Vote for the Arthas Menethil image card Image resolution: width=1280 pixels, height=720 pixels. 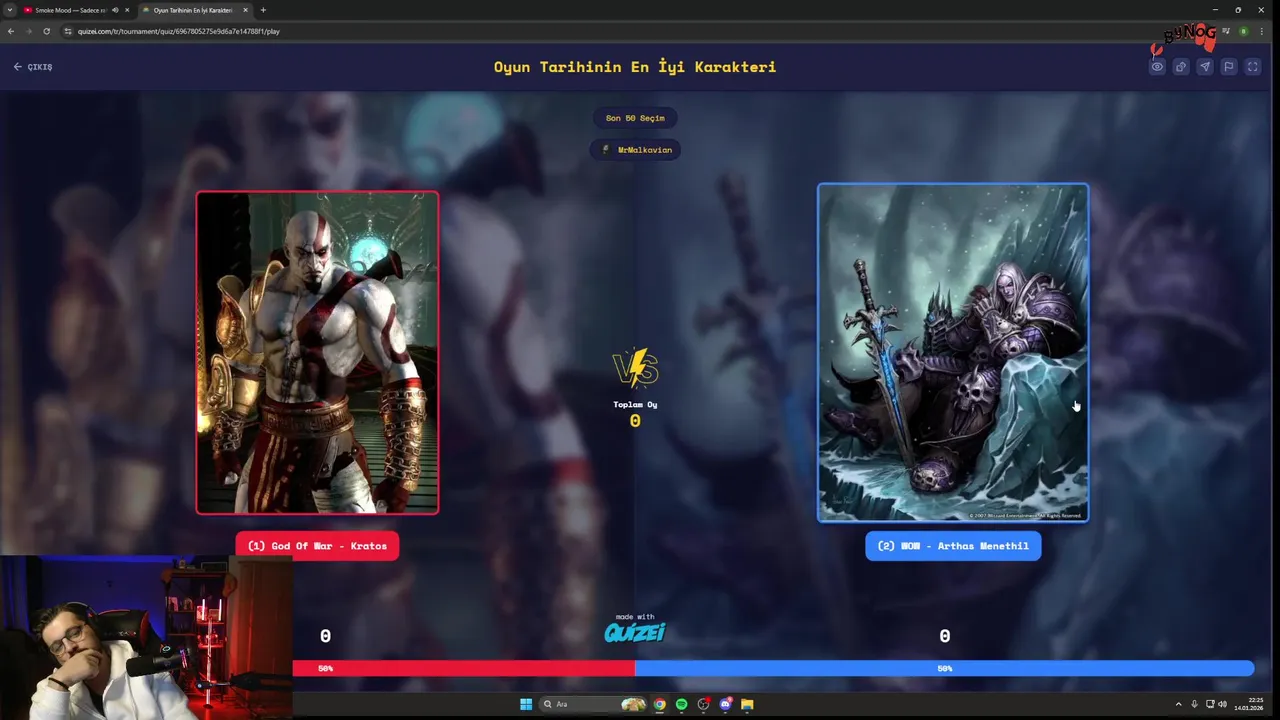coord(953,352)
